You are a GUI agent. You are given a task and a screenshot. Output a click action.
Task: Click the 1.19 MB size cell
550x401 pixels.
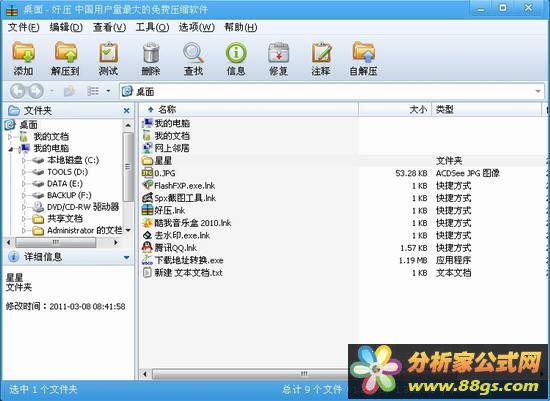coord(413,260)
